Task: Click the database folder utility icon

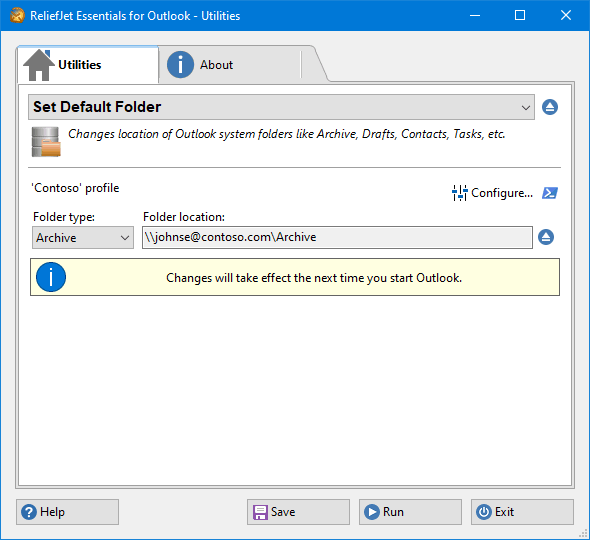Action: click(x=46, y=141)
